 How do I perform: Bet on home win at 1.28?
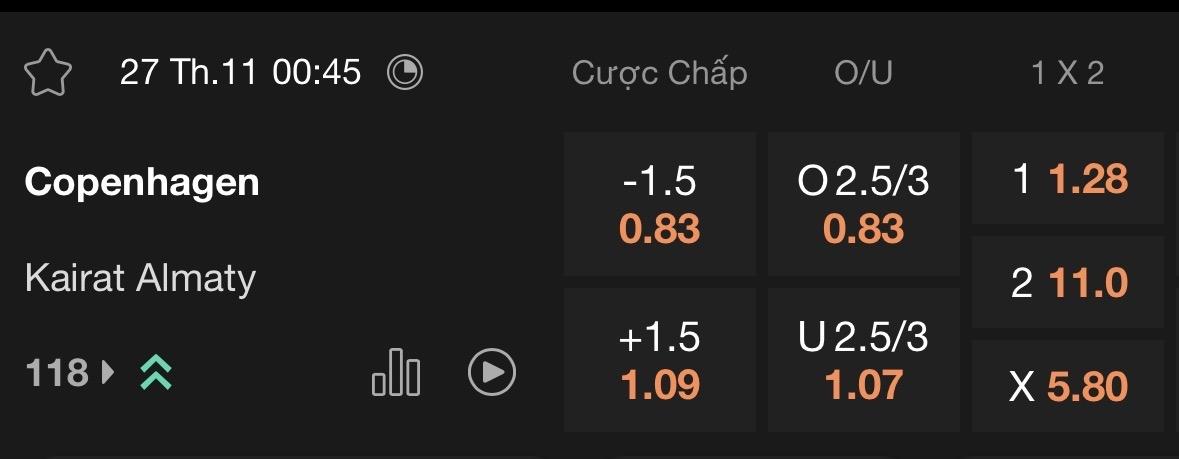1068,180
